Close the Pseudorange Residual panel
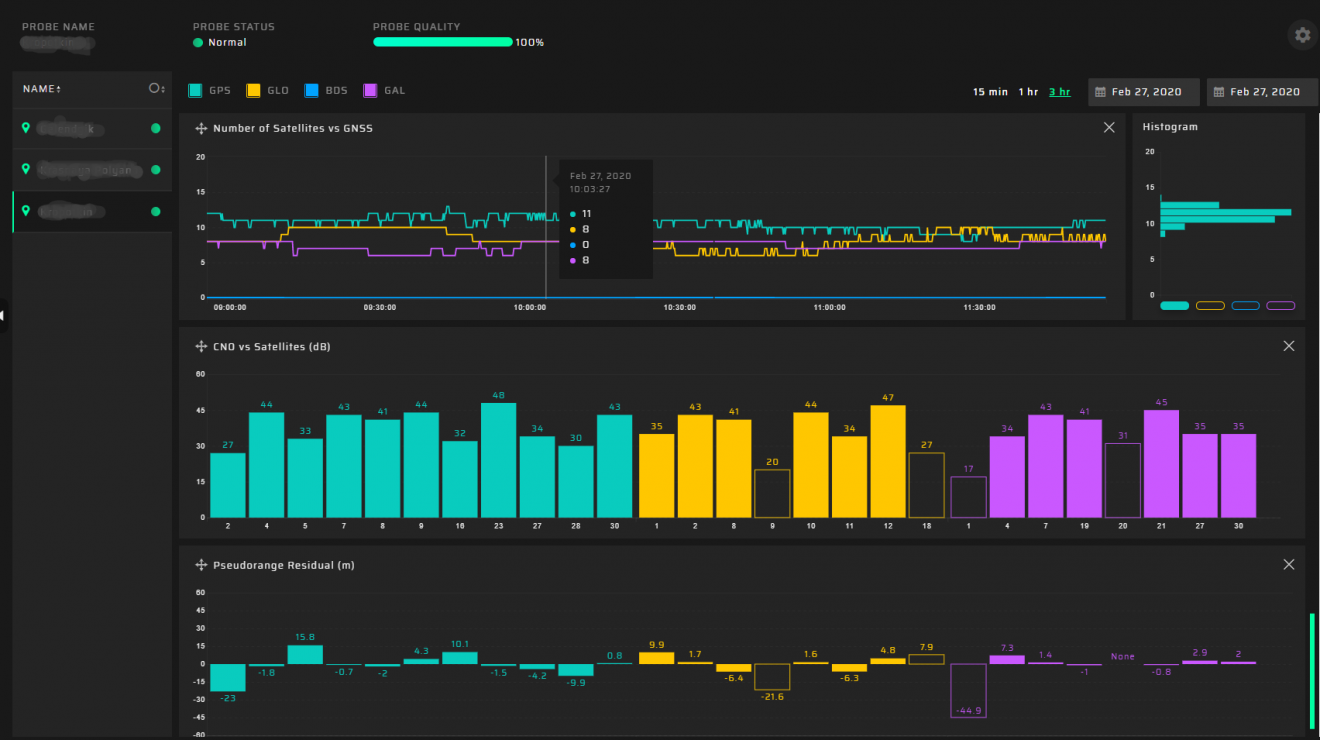The width and height of the screenshot is (1320, 740). [1288, 564]
